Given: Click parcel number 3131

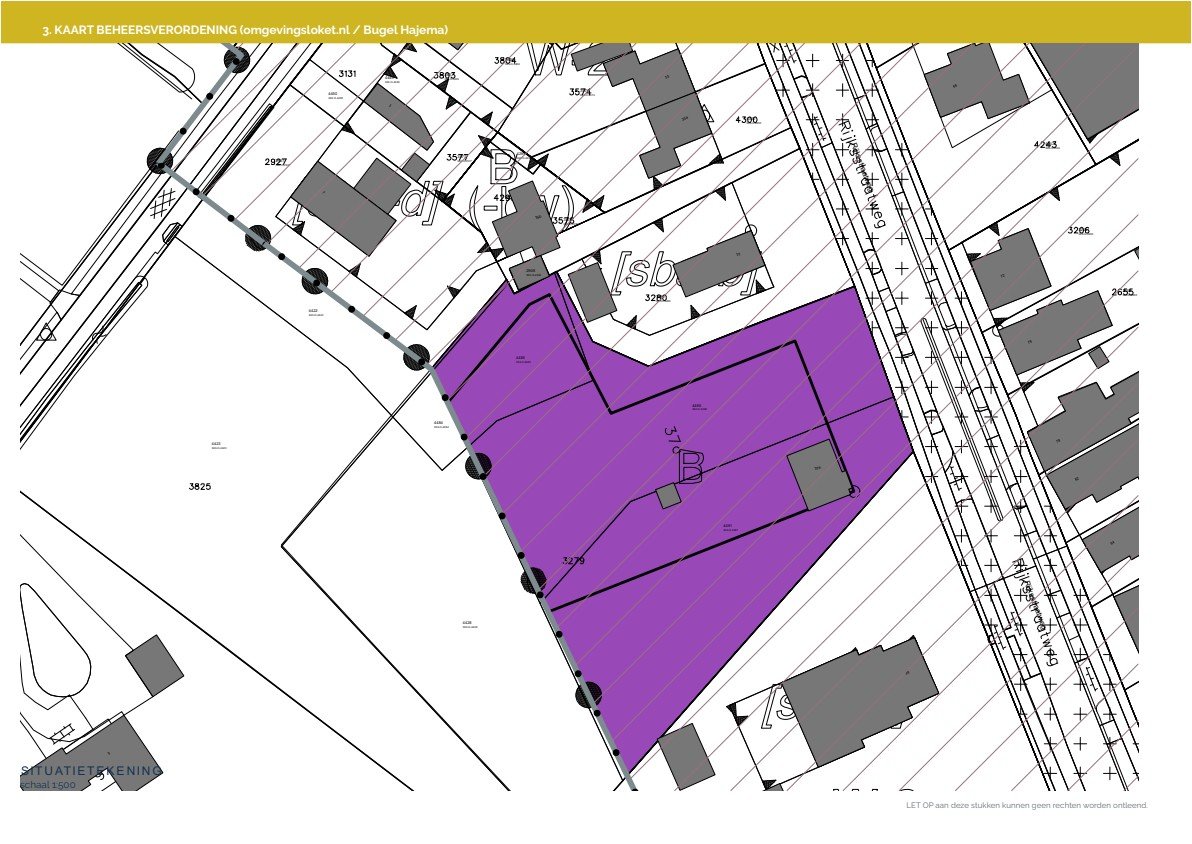Looking at the screenshot, I should tap(347, 74).
